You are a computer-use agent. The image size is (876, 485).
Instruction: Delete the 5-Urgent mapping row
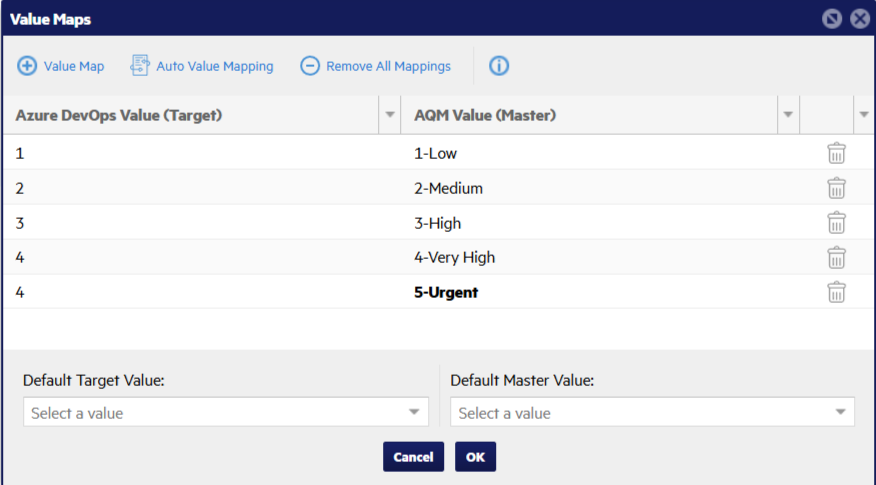[x=836, y=292]
